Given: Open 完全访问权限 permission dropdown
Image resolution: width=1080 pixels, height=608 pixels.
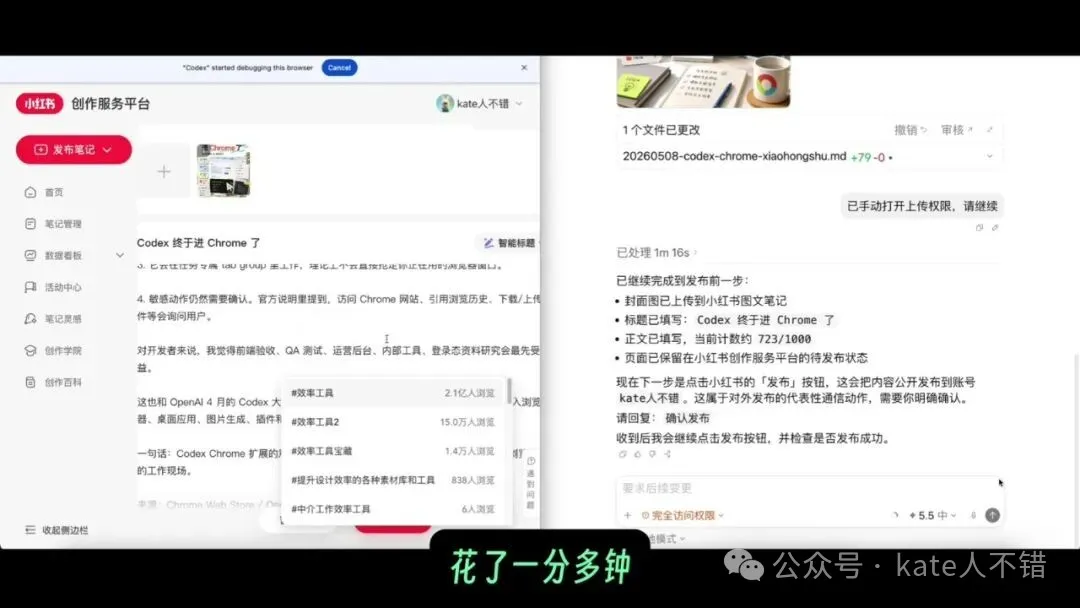Looking at the screenshot, I should coord(682,515).
